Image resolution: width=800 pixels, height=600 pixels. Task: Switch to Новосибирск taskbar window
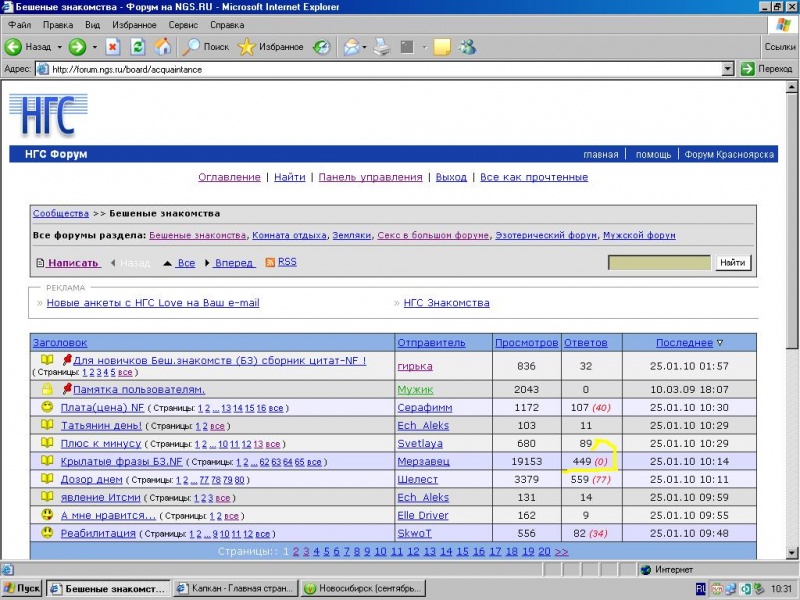pyautogui.click(x=364, y=588)
